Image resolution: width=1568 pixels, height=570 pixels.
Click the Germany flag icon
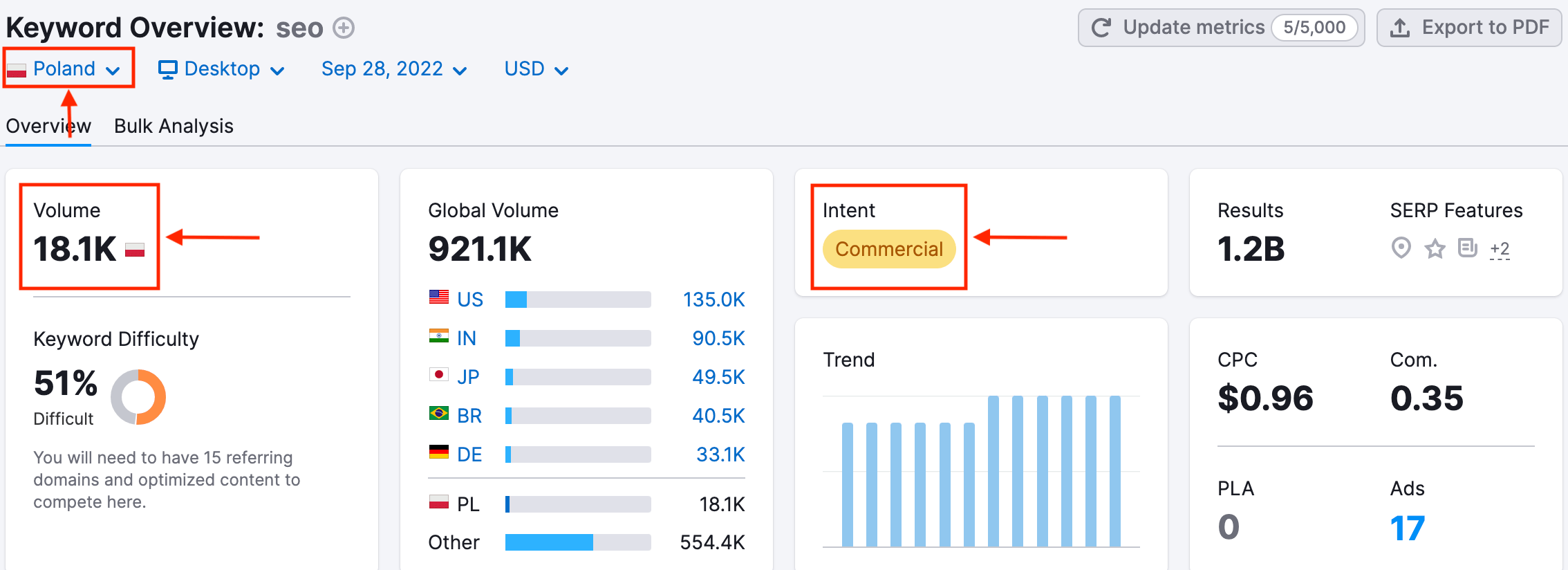[x=439, y=452]
